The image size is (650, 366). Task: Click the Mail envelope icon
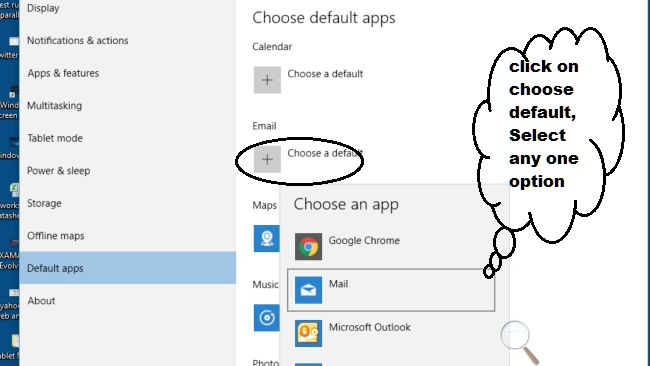pos(308,290)
